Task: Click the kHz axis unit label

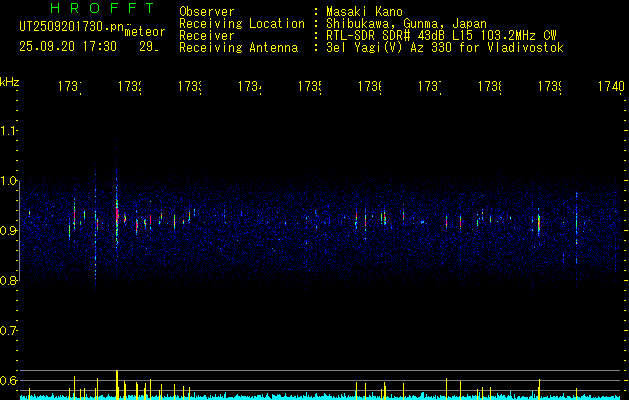Action: pyautogui.click(x=9, y=82)
